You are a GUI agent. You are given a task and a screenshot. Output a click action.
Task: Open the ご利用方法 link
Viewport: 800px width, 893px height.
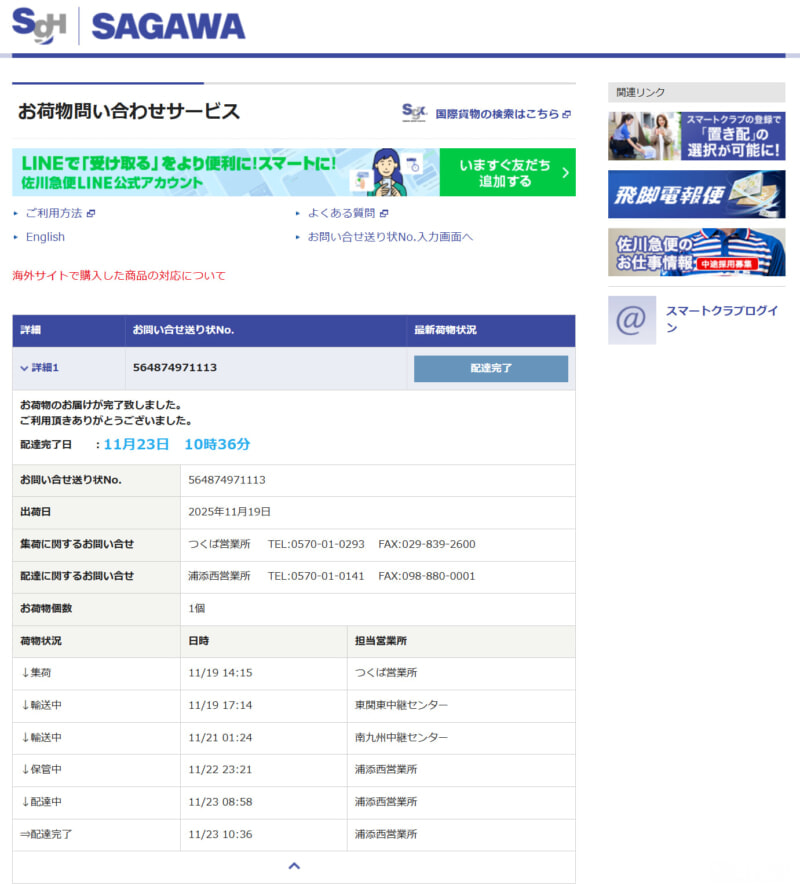(60, 213)
